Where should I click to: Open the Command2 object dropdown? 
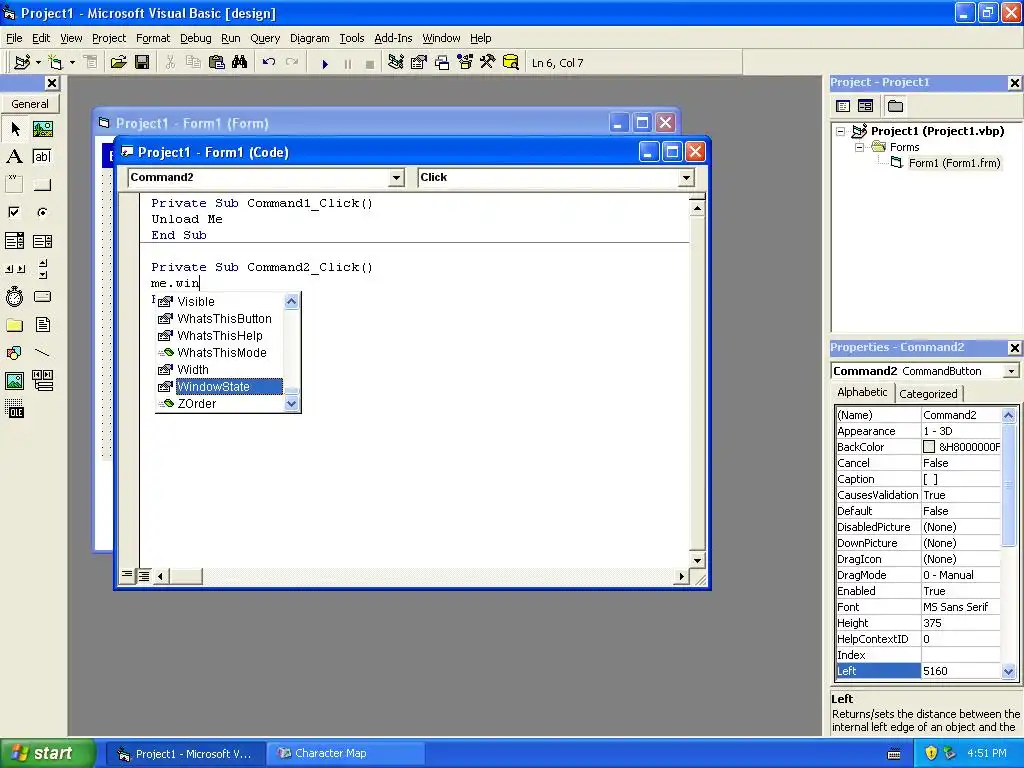tap(396, 178)
